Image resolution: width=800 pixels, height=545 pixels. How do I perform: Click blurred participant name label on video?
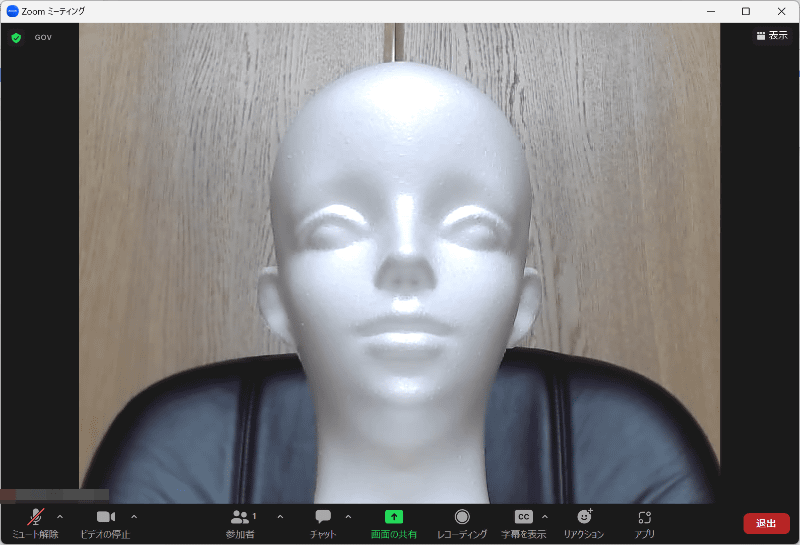(x=55, y=494)
